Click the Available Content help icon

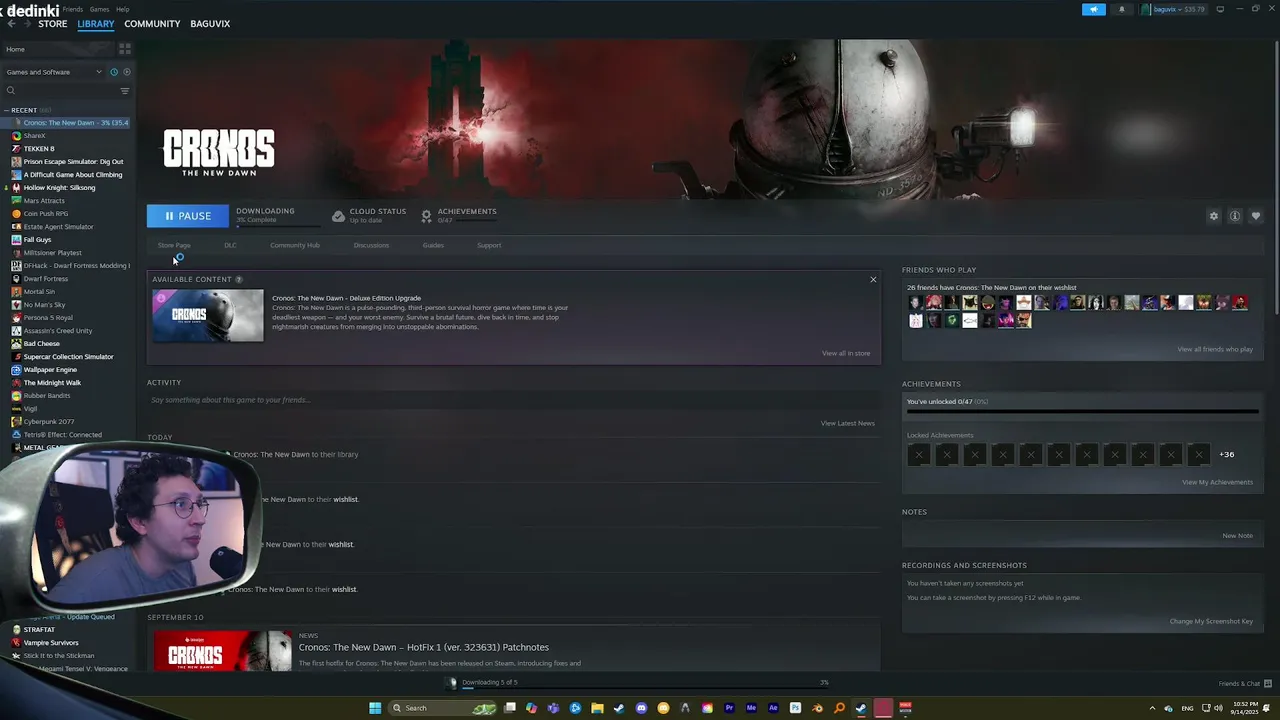238,279
